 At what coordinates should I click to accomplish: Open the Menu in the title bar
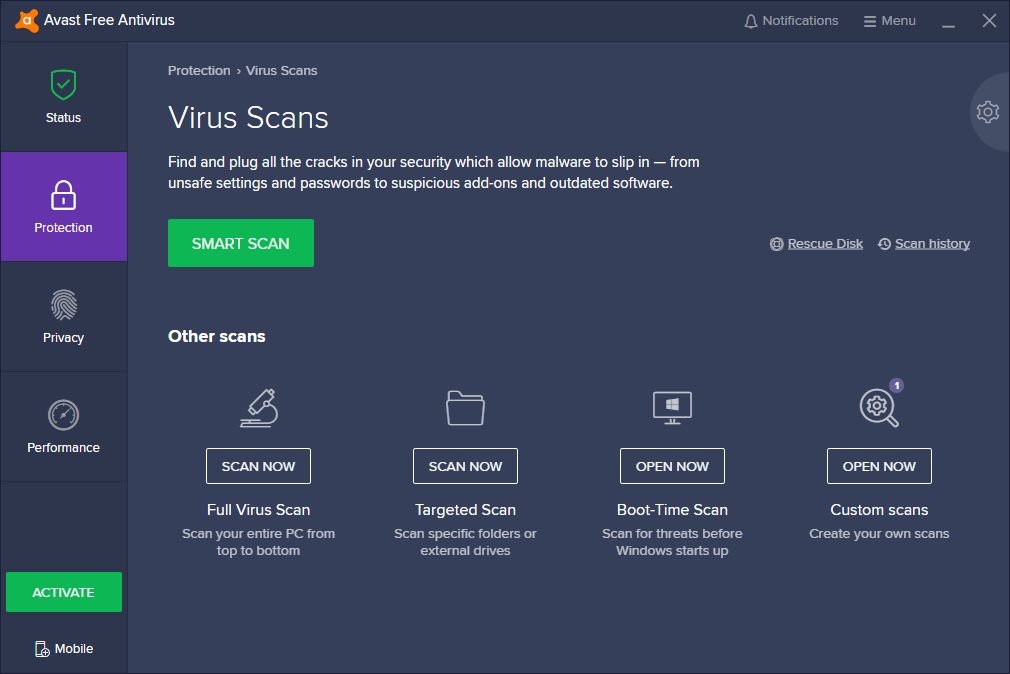click(x=889, y=21)
